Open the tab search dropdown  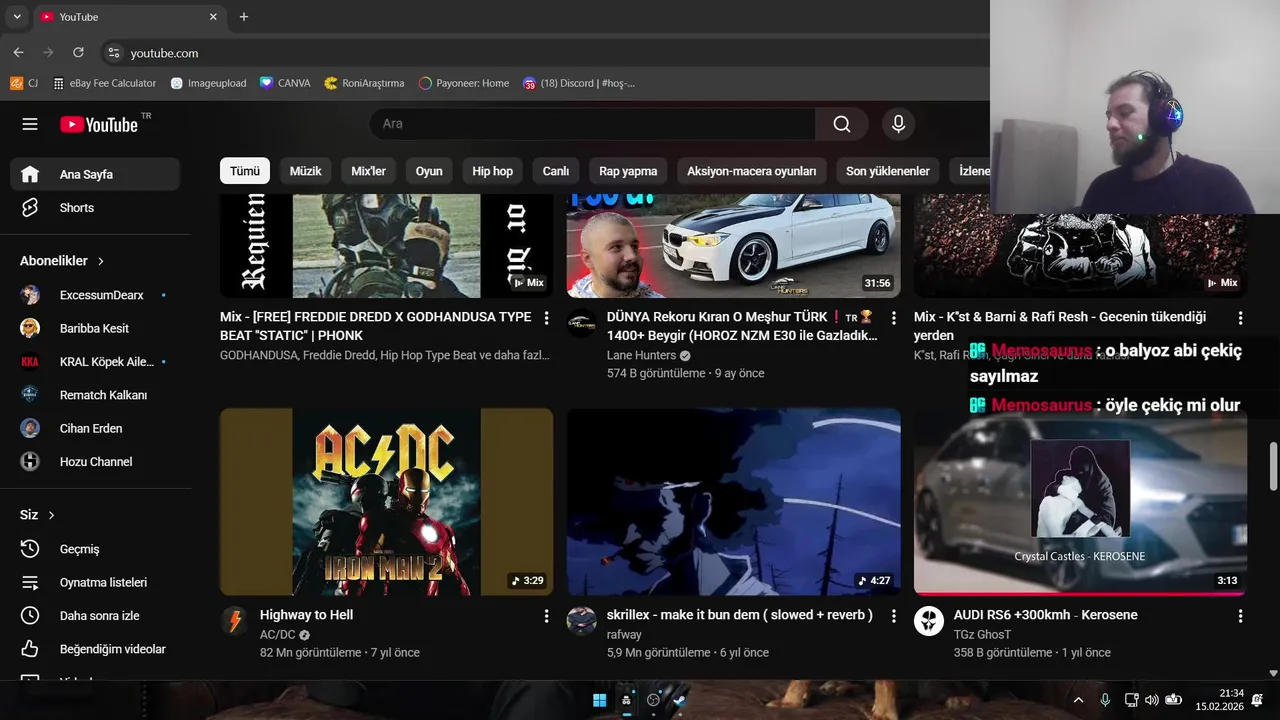pos(17,17)
